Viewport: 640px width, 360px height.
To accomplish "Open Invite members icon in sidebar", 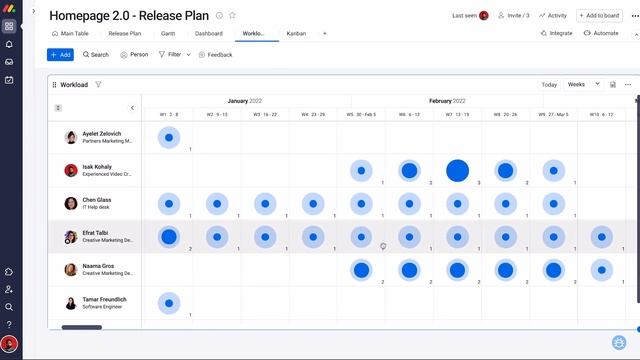I will tap(9, 289).
